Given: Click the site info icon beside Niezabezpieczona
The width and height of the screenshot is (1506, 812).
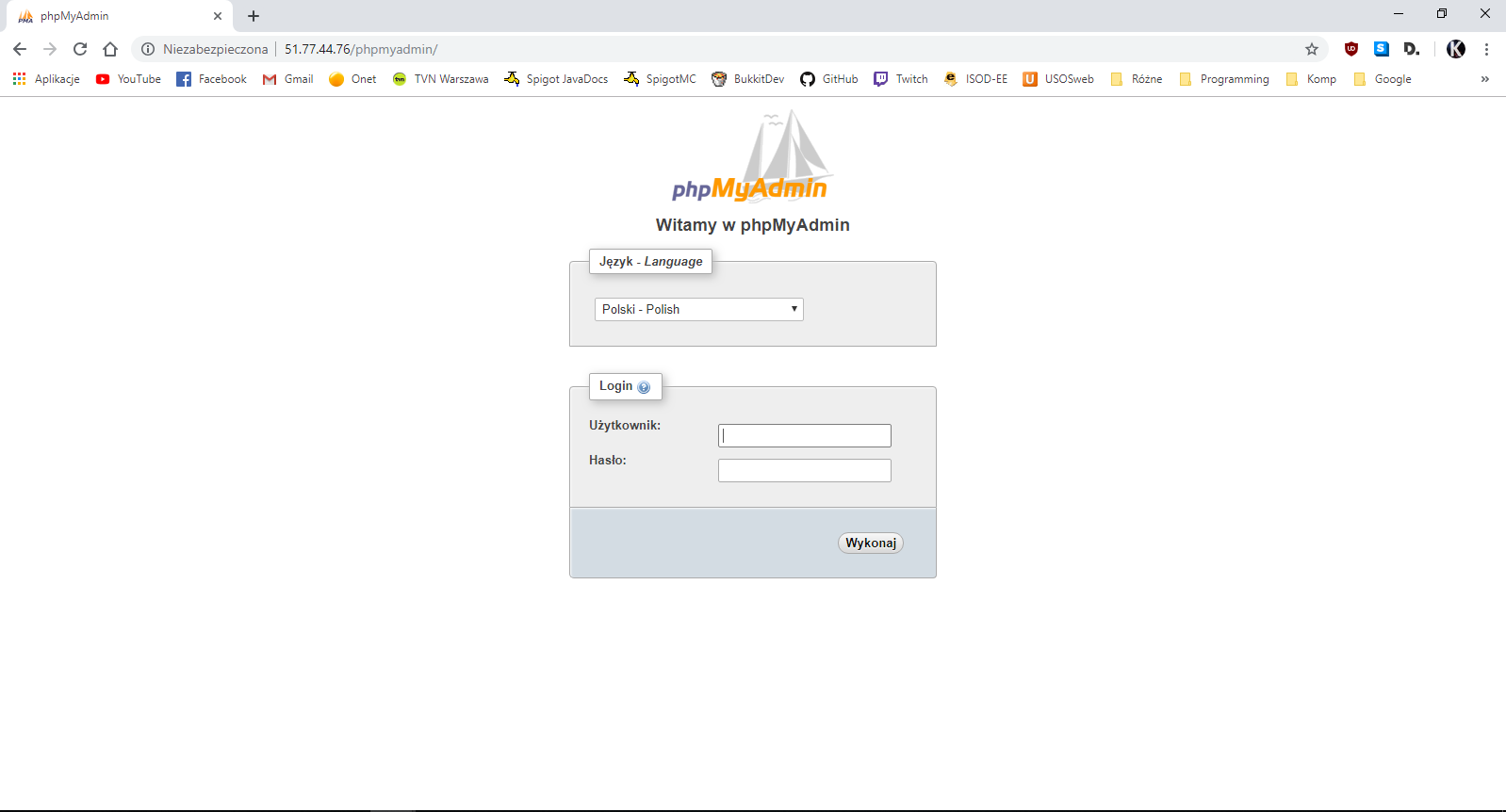Looking at the screenshot, I should (148, 49).
